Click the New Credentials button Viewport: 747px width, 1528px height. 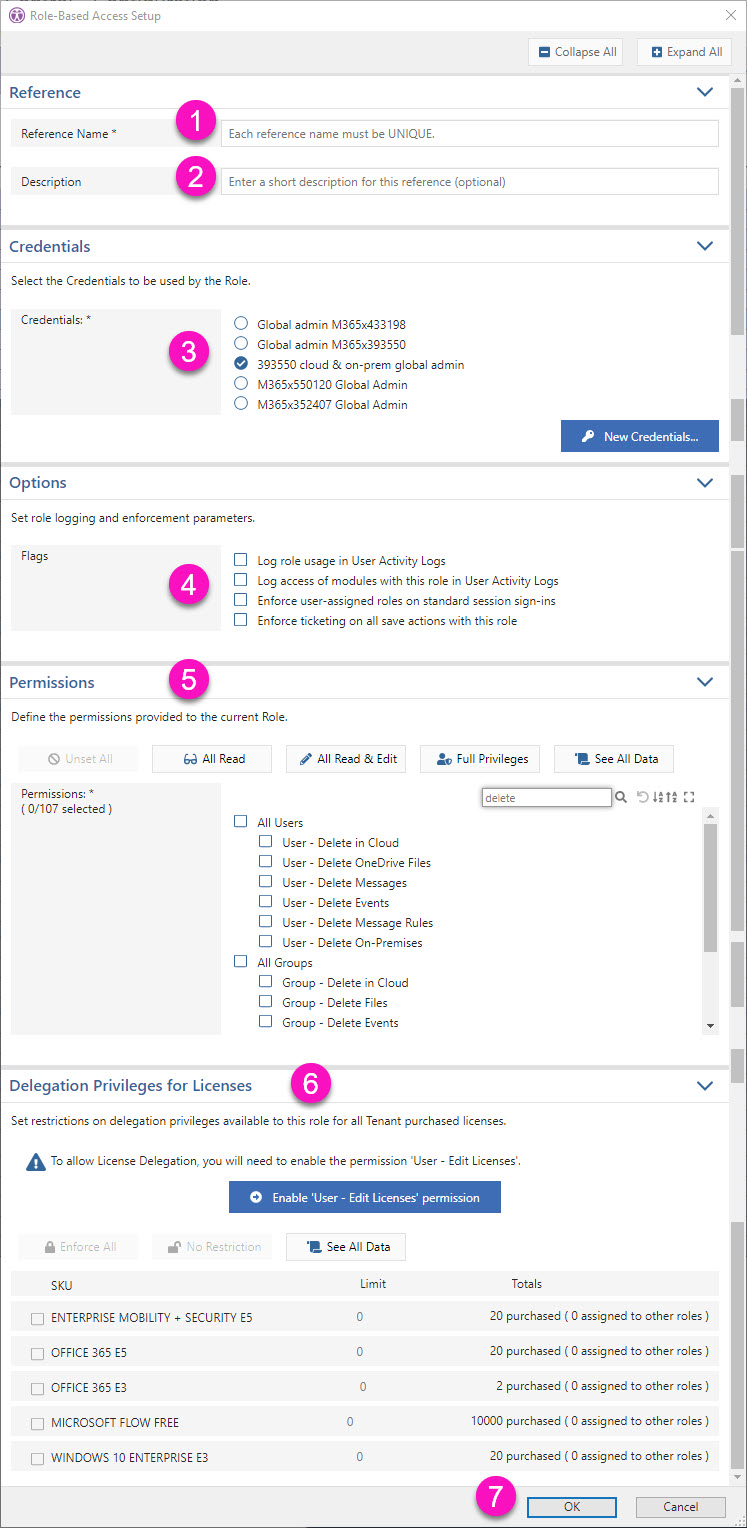pyautogui.click(x=639, y=436)
